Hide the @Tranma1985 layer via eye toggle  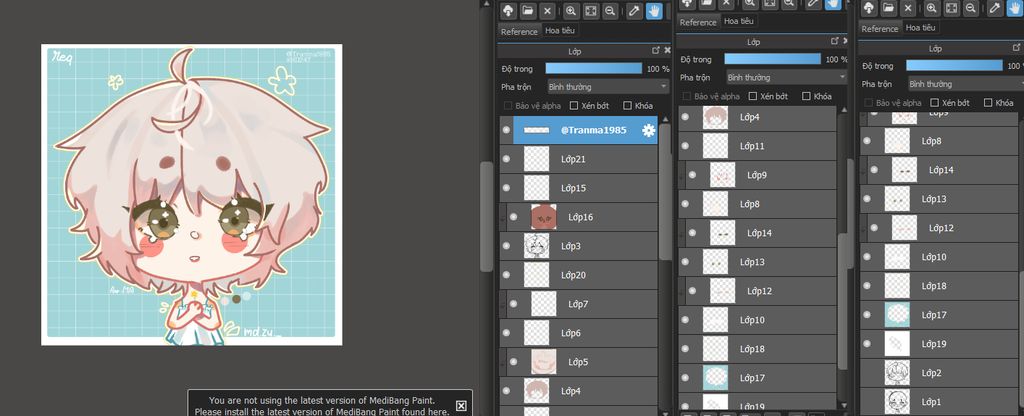pos(506,130)
